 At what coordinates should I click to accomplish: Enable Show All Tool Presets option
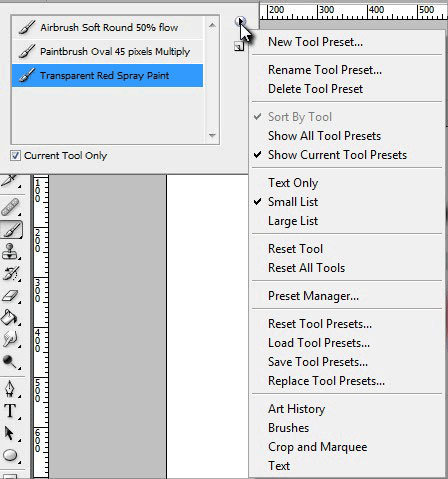click(x=324, y=136)
